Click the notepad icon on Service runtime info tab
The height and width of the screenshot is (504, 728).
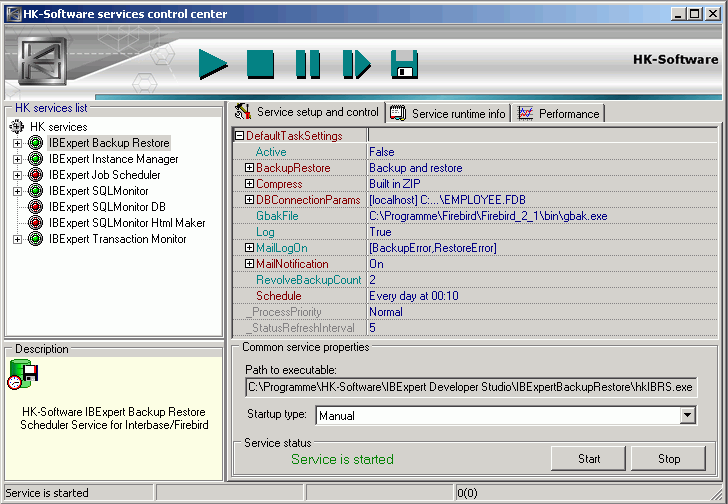pyautogui.click(x=398, y=113)
